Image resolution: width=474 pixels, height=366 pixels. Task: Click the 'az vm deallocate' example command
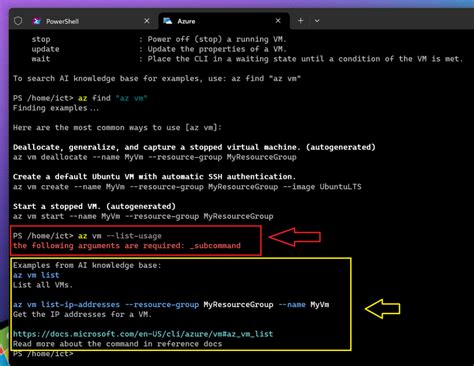(x=155, y=157)
